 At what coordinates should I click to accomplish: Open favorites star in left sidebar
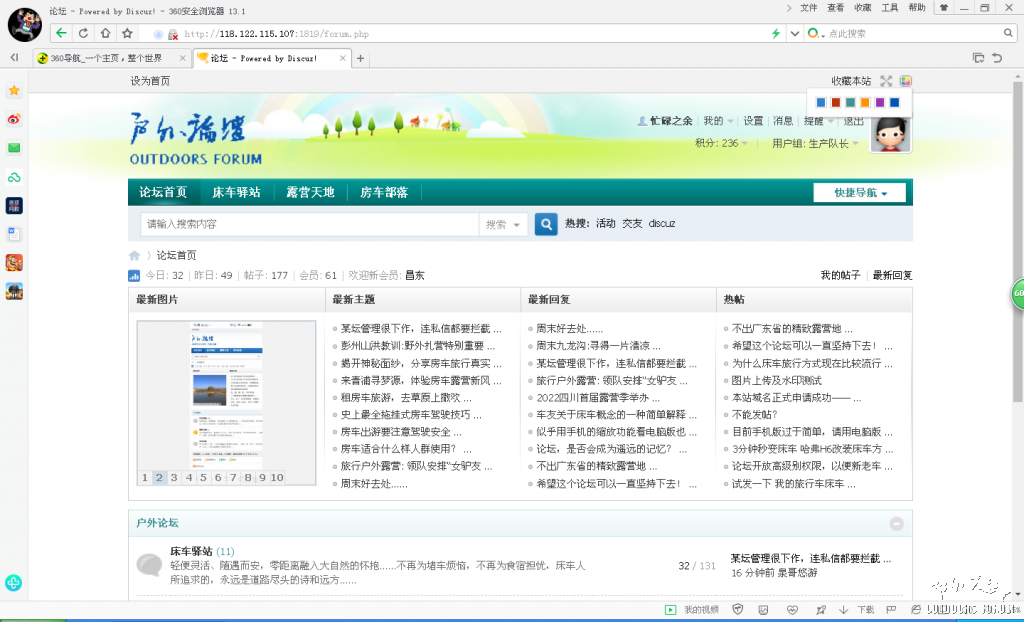click(14, 90)
